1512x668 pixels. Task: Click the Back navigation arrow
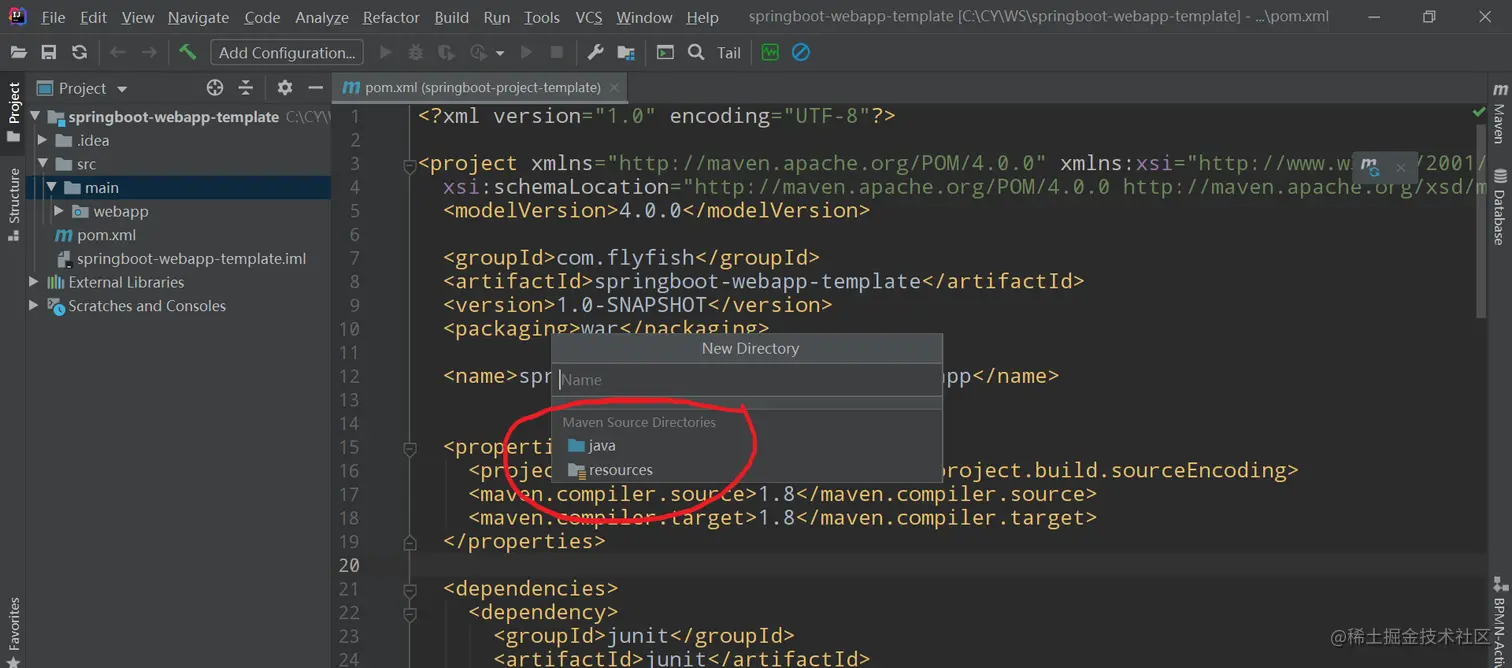tap(118, 52)
